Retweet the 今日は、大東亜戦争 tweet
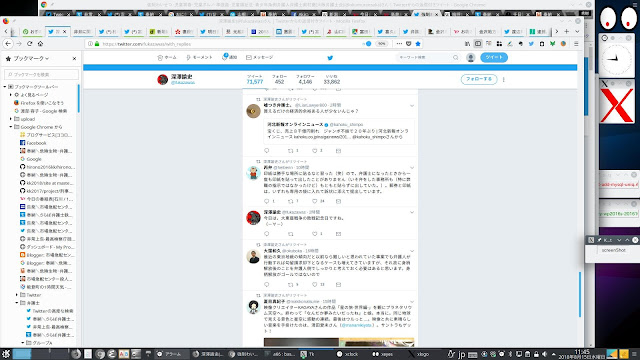Image resolution: width=640 pixels, height=360 pixels. click(291, 234)
